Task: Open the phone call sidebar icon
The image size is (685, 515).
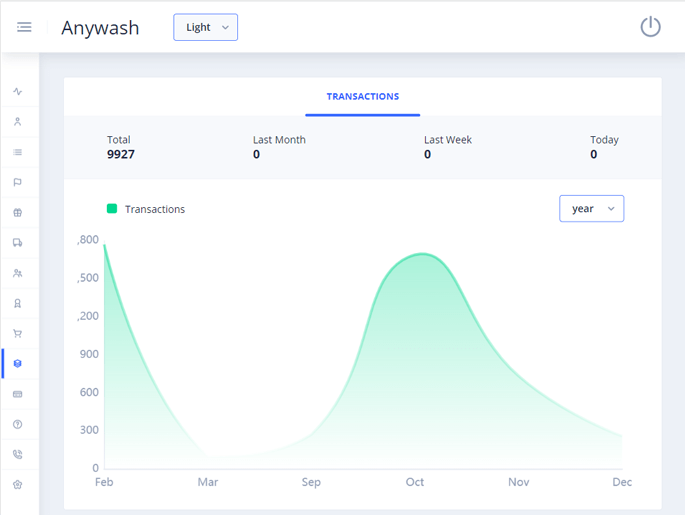Action: [x=18, y=455]
